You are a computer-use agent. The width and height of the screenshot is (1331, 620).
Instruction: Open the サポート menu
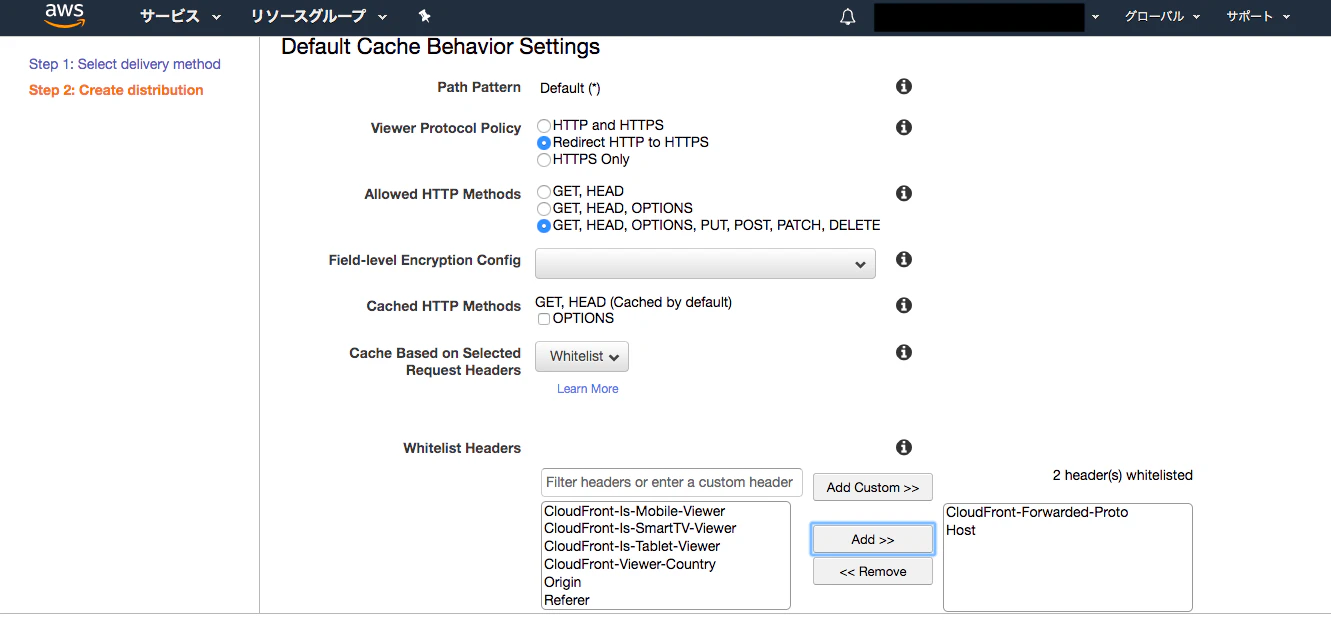pyautogui.click(x=1258, y=17)
